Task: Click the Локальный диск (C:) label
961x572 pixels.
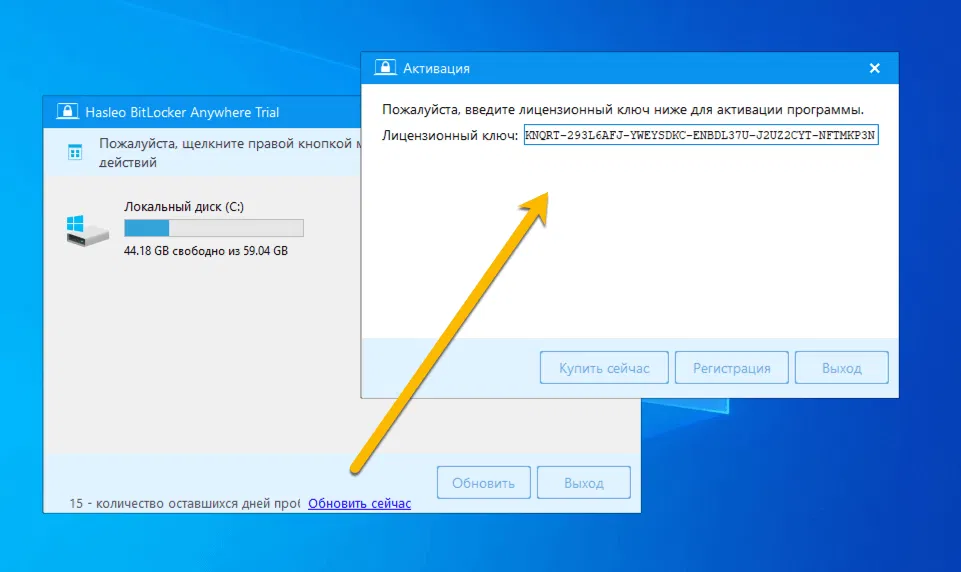Action: [x=184, y=207]
